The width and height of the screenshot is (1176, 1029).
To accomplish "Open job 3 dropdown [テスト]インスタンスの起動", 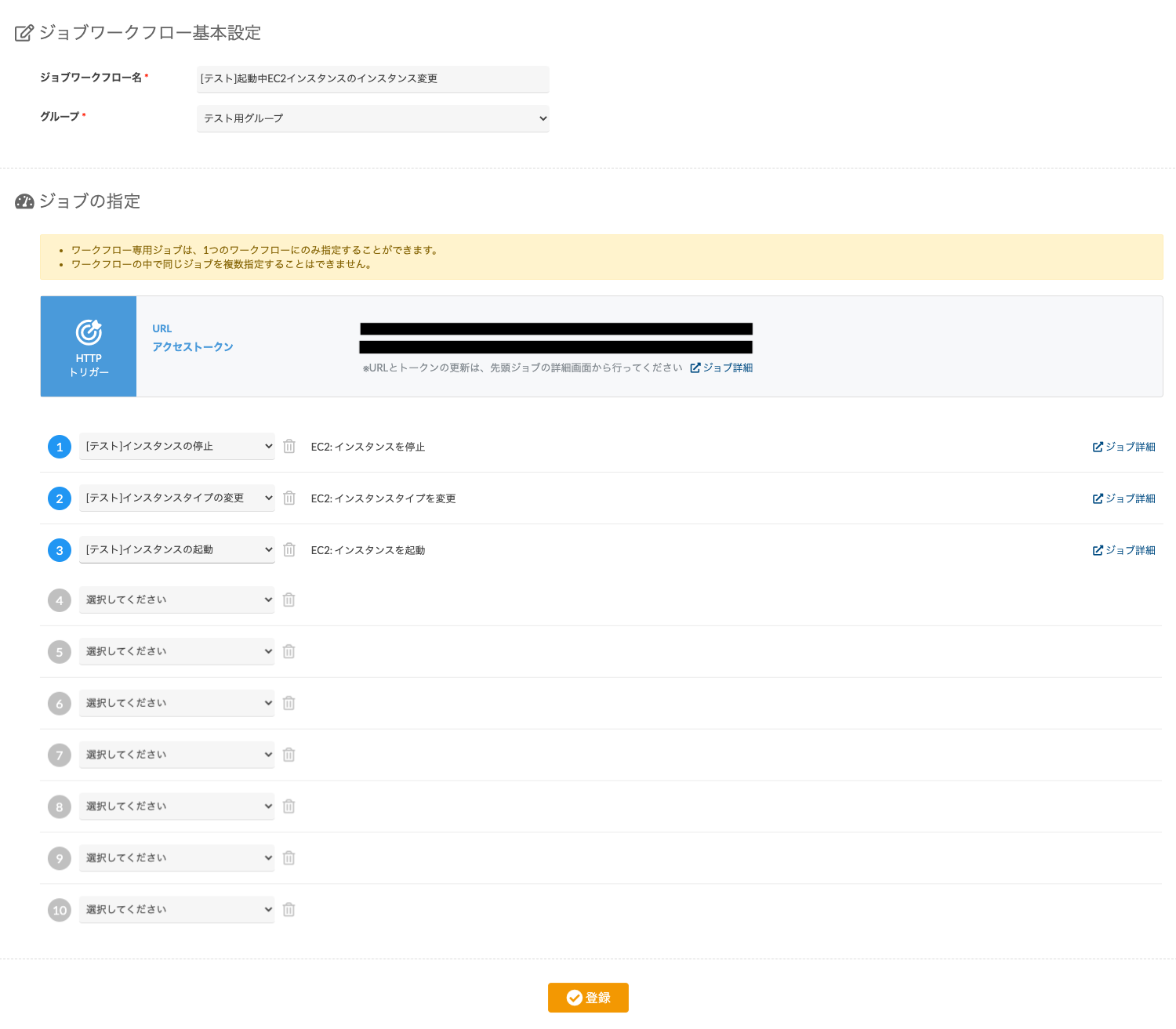I will pos(177,549).
